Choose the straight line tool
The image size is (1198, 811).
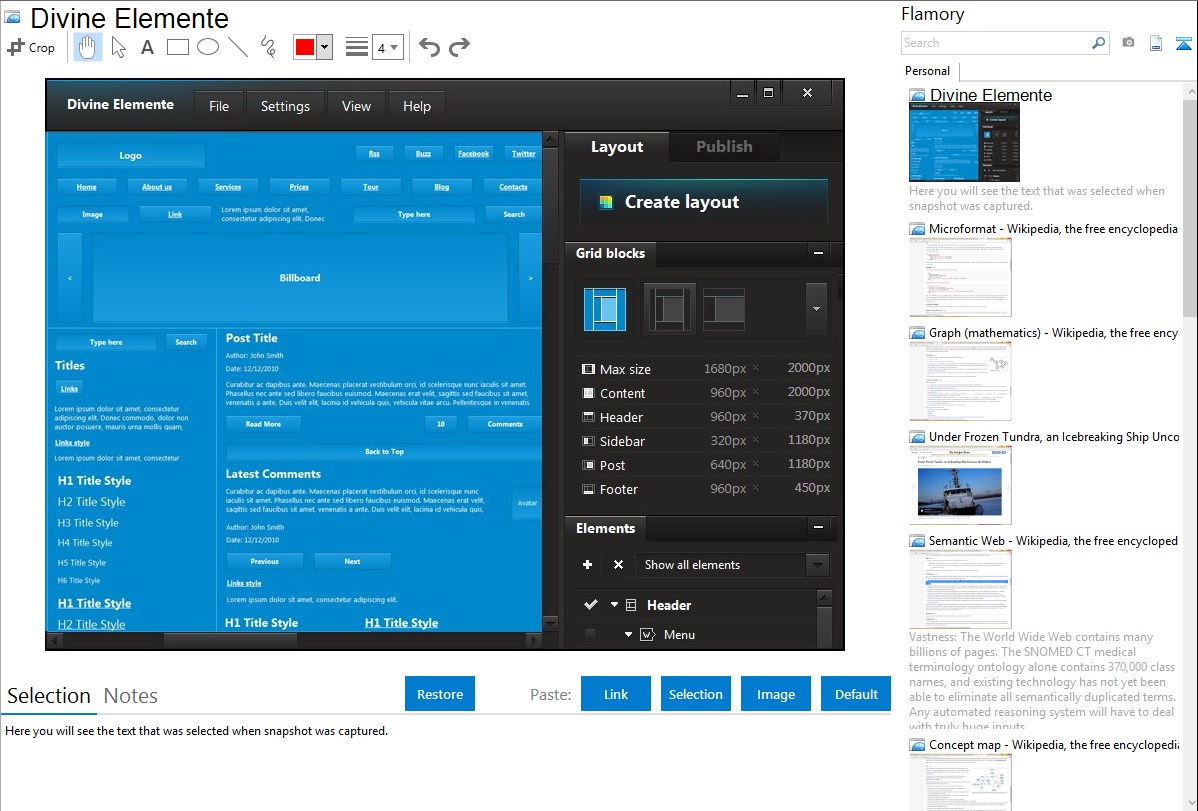(238, 47)
